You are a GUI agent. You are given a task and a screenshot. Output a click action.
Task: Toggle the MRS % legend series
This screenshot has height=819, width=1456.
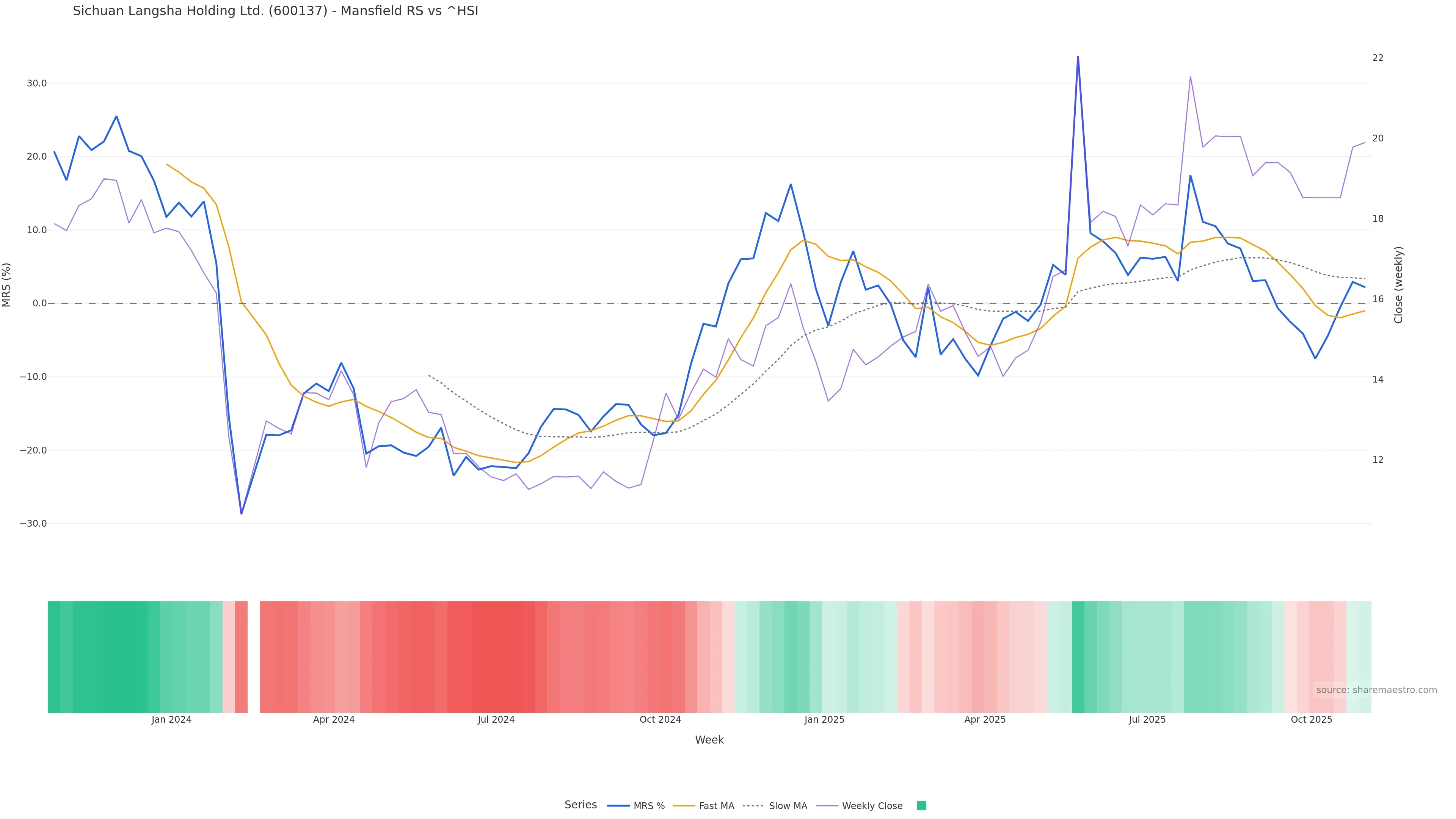click(x=648, y=806)
